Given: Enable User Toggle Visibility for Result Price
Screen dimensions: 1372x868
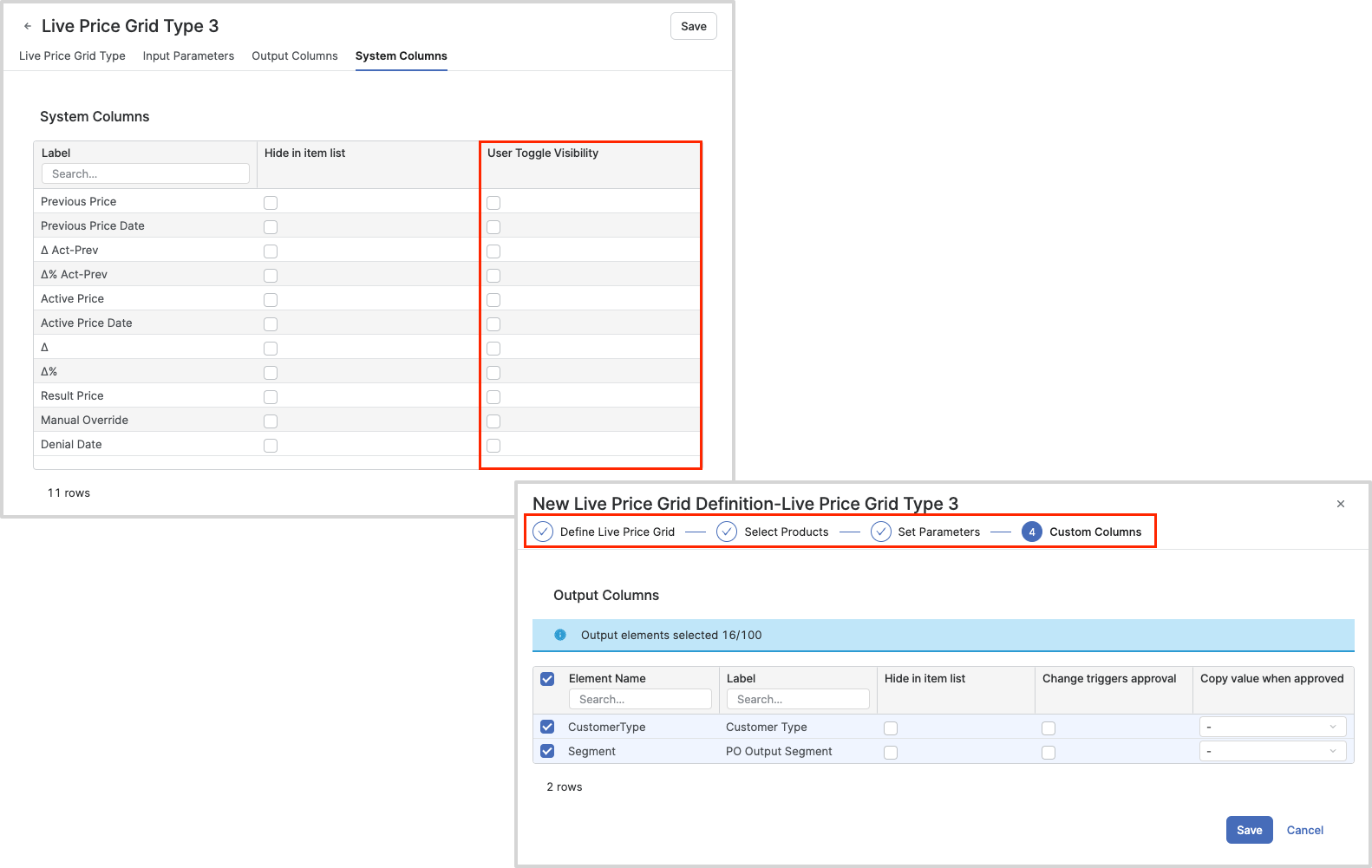Looking at the screenshot, I should [x=493, y=397].
